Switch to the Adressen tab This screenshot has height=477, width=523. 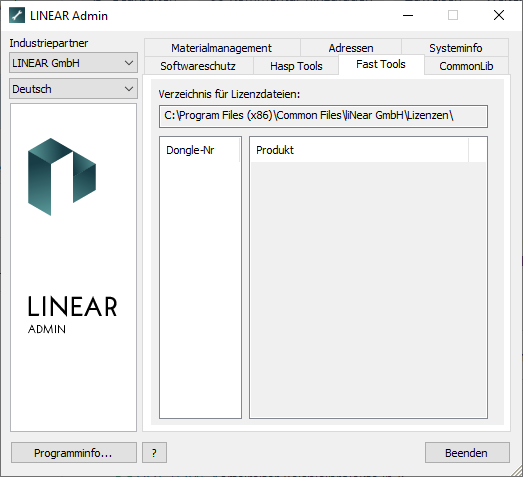[x=351, y=48]
